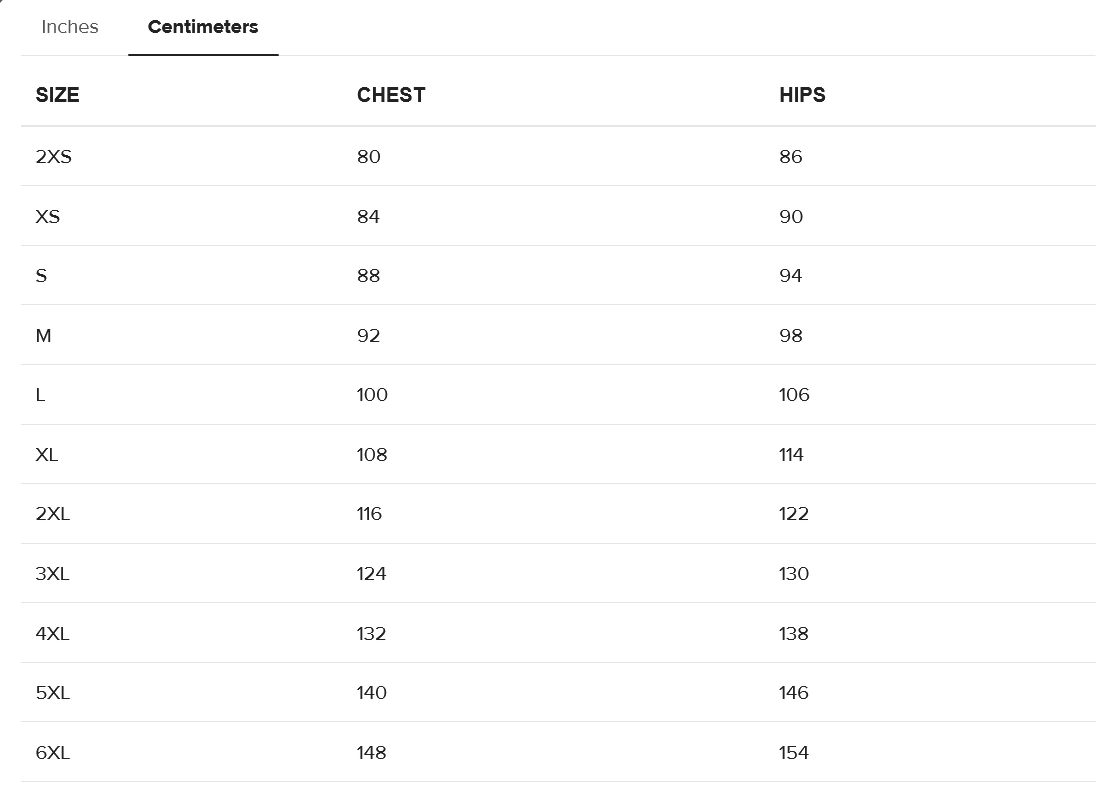1107x790 pixels.
Task: Click chest value 108 for XL
Action: tap(371, 455)
